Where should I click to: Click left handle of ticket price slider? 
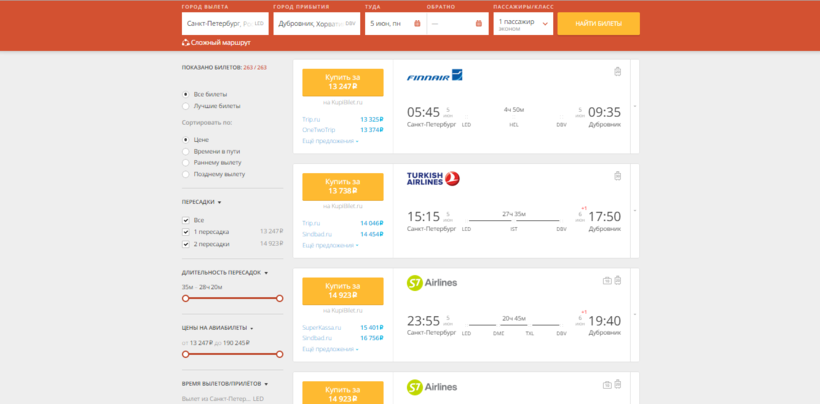(x=185, y=353)
